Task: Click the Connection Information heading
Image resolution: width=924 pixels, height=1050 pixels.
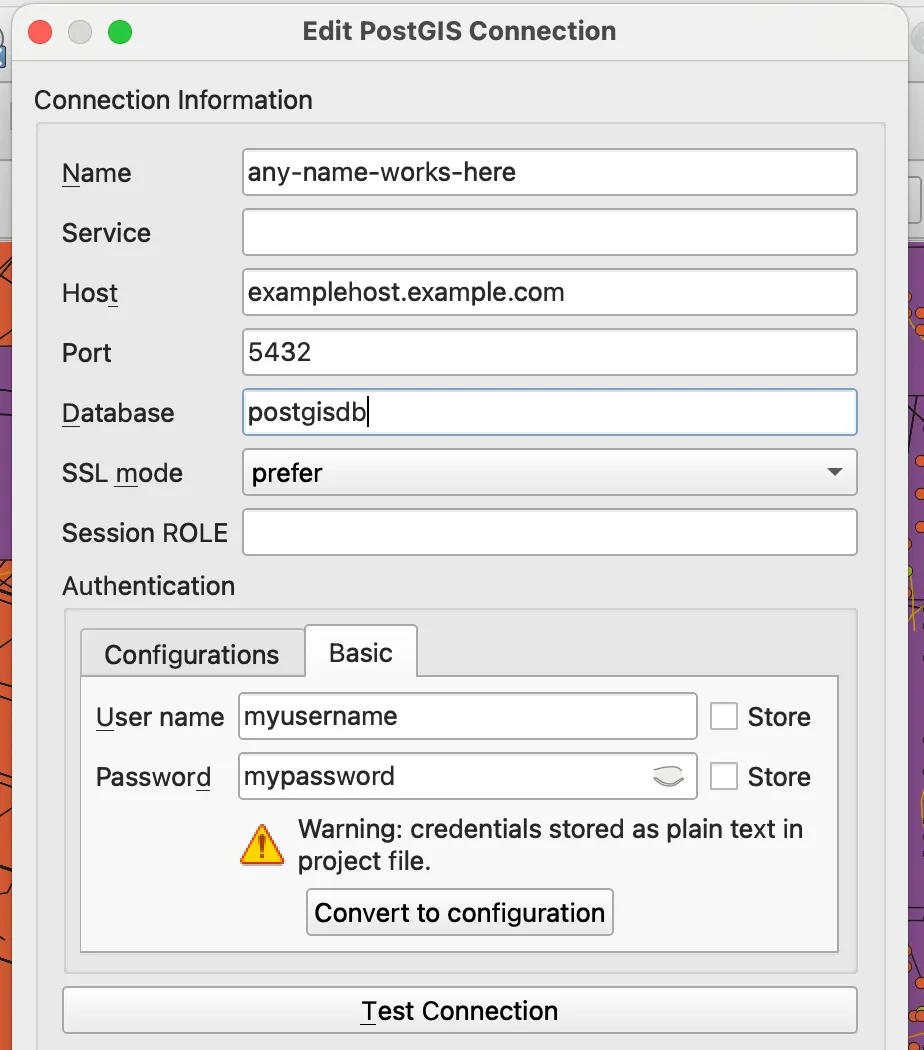Action: pyautogui.click(x=173, y=100)
